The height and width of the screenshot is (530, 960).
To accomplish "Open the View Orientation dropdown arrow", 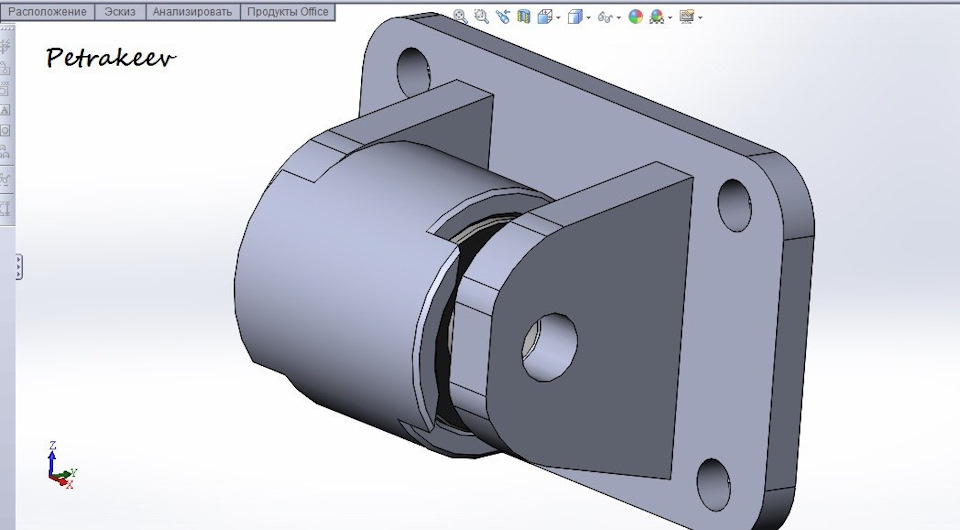I will (558, 18).
